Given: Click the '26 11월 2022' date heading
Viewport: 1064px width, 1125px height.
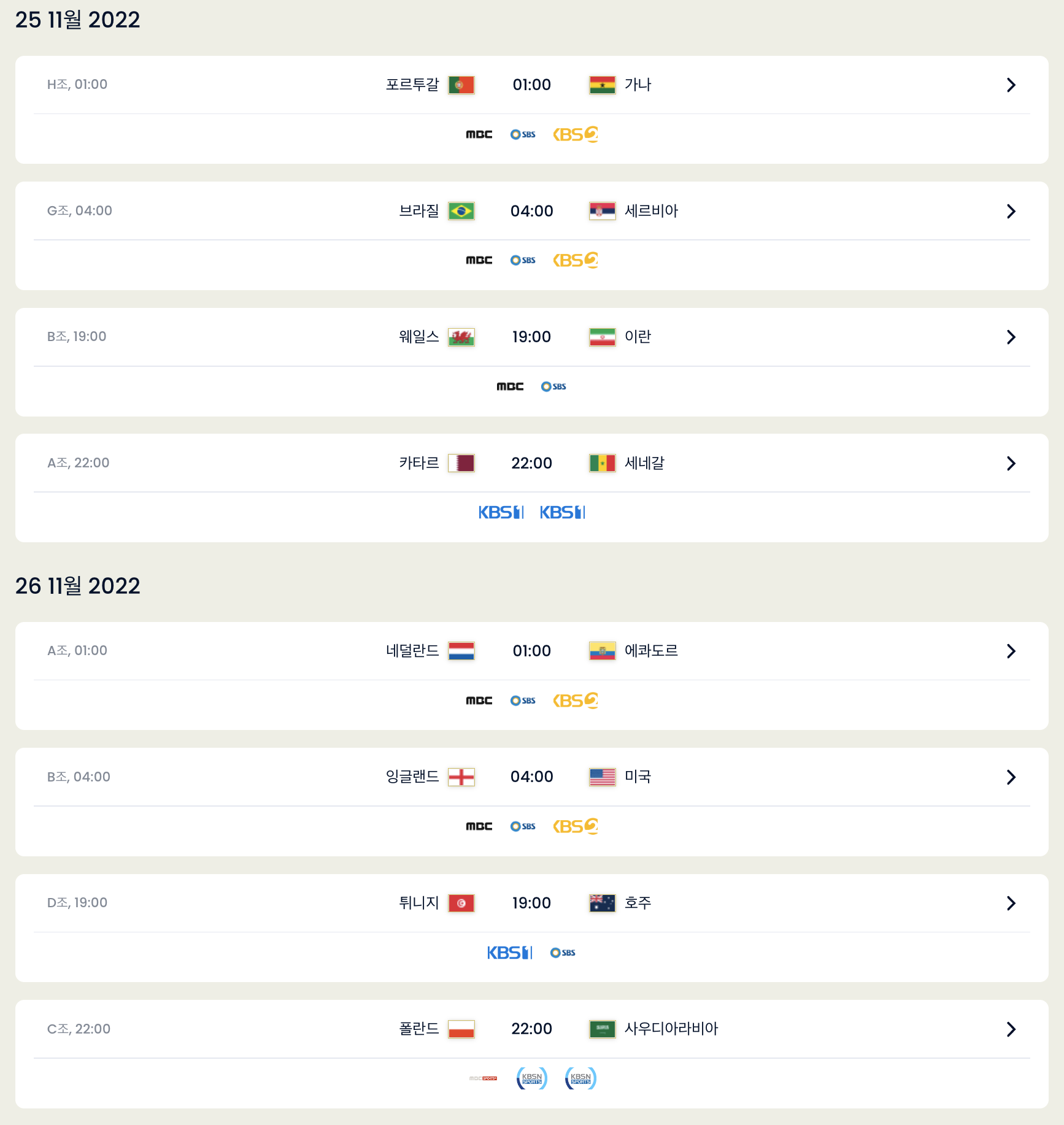Looking at the screenshot, I should tap(78, 586).
